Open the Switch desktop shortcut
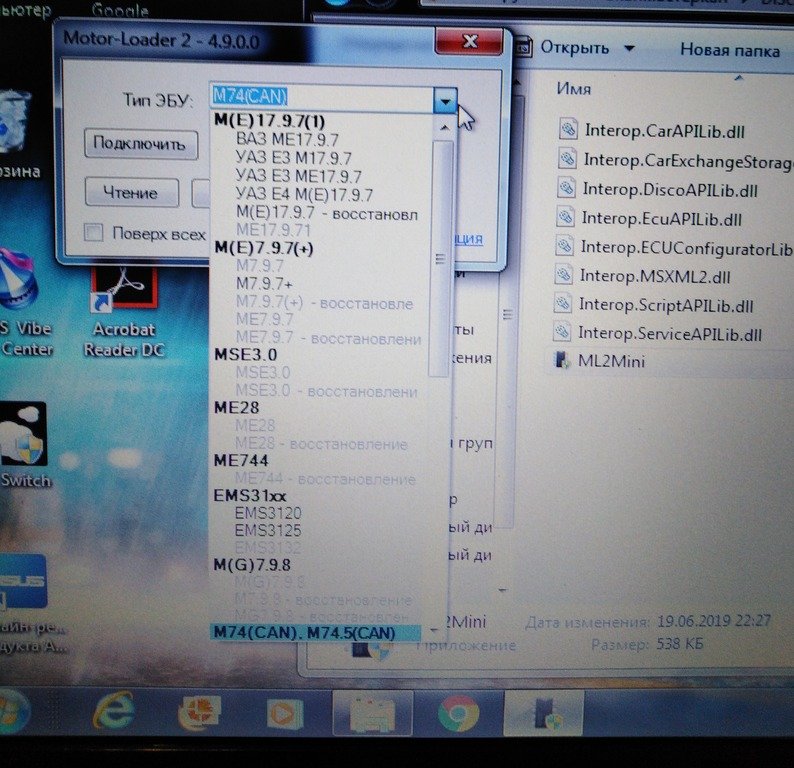Image resolution: width=794 pixels, height=768 pixels. click(23, 446)
